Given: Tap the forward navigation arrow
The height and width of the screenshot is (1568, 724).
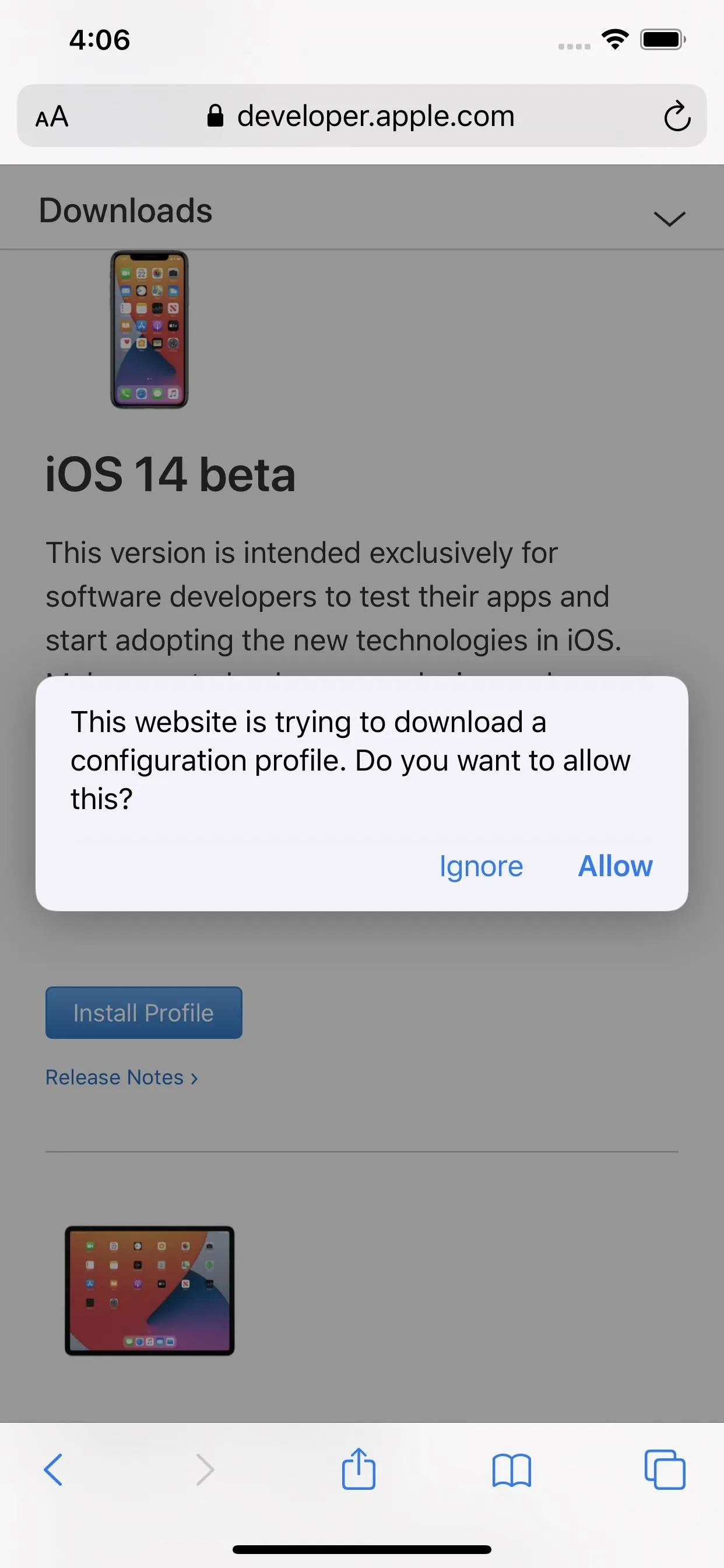Looking at the screenshot, I should 205,1469.
